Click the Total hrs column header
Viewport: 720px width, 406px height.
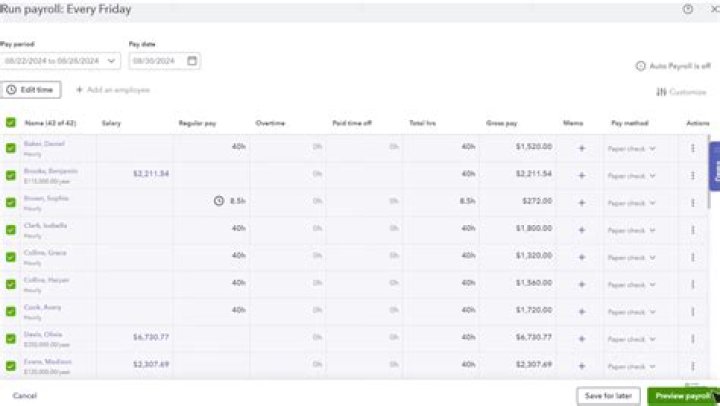tap(422, 123)
